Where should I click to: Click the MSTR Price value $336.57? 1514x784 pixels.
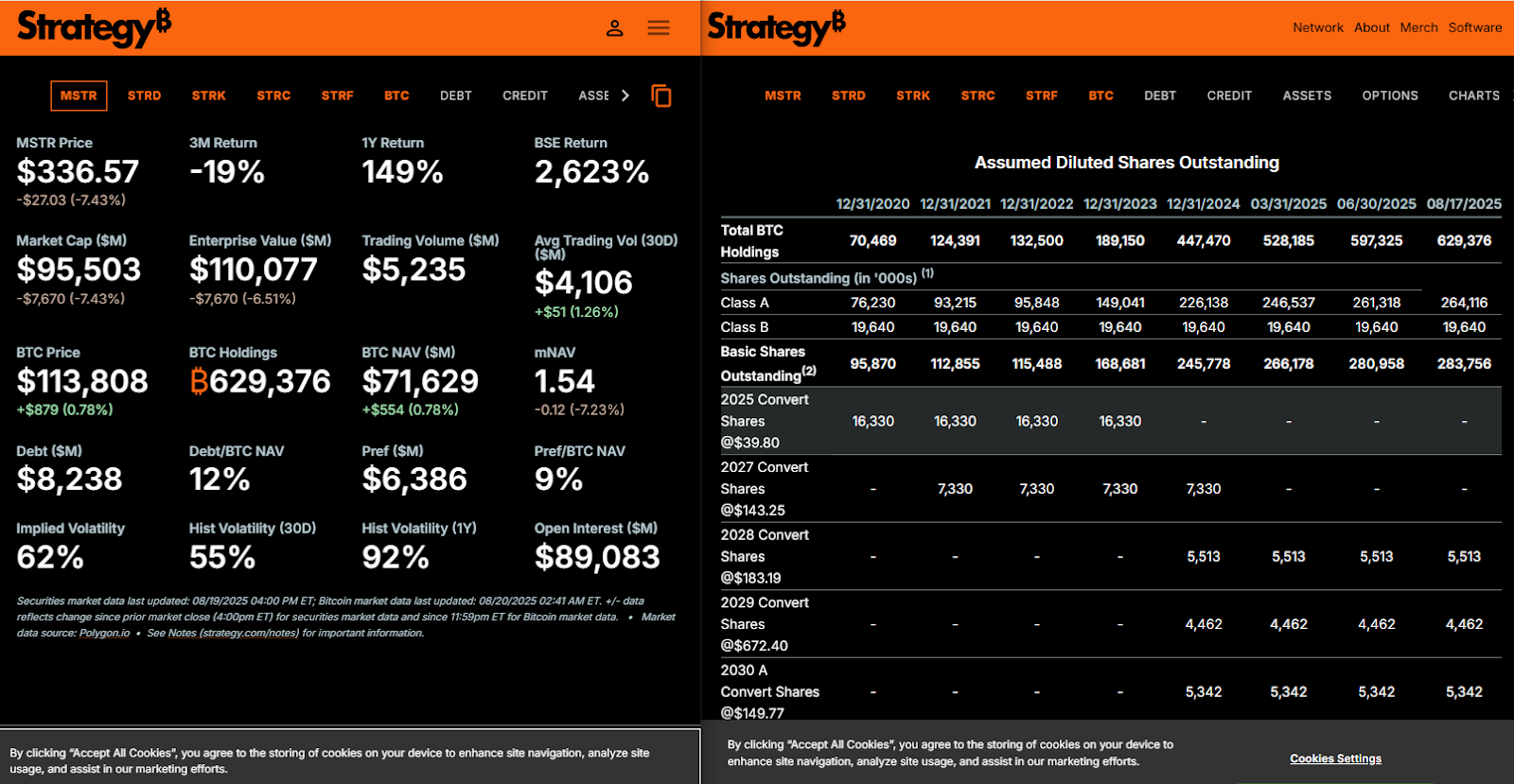(x=78, y=172)
